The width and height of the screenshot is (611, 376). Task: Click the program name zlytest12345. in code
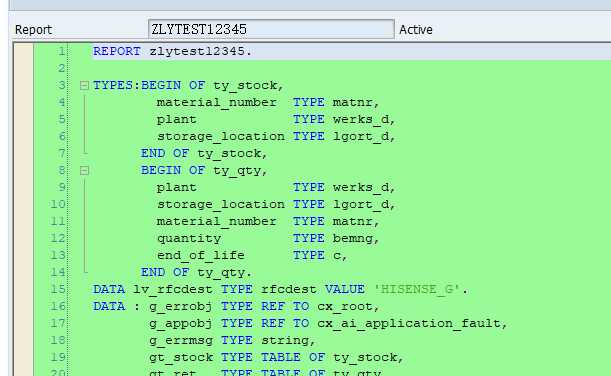pos(201,51)
